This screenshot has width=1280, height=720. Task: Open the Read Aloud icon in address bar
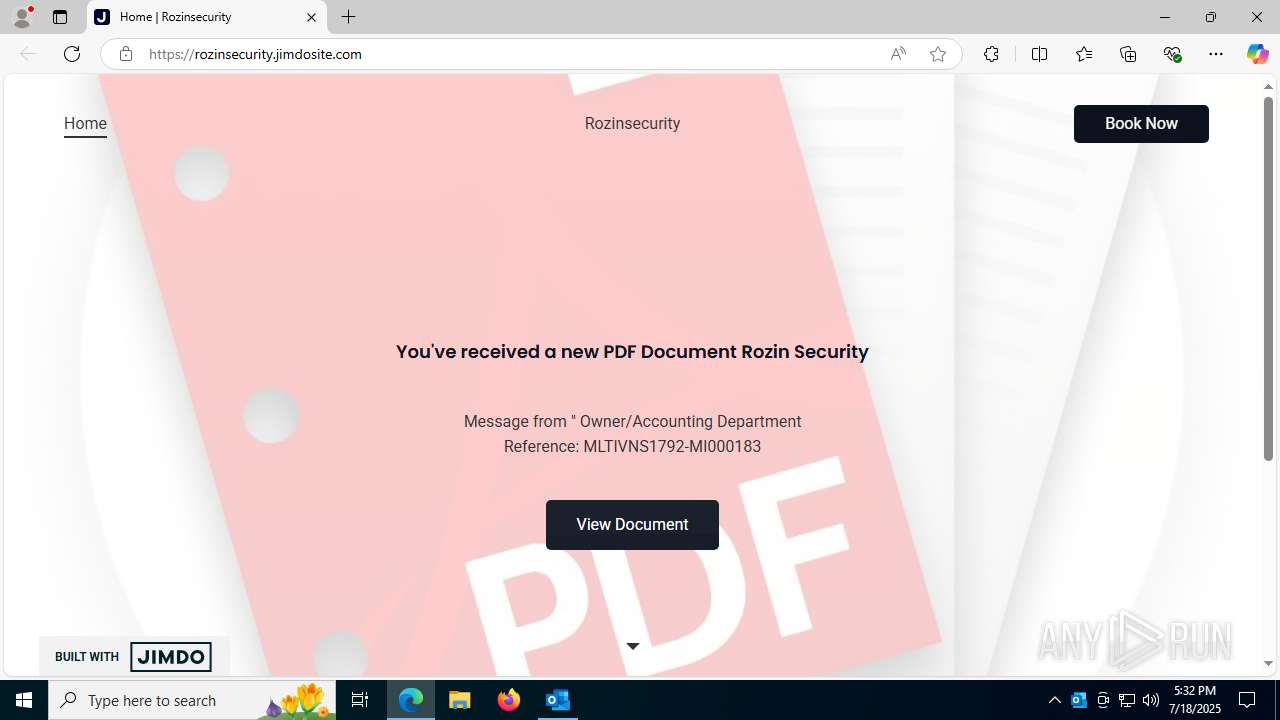[x=898, y=54]
